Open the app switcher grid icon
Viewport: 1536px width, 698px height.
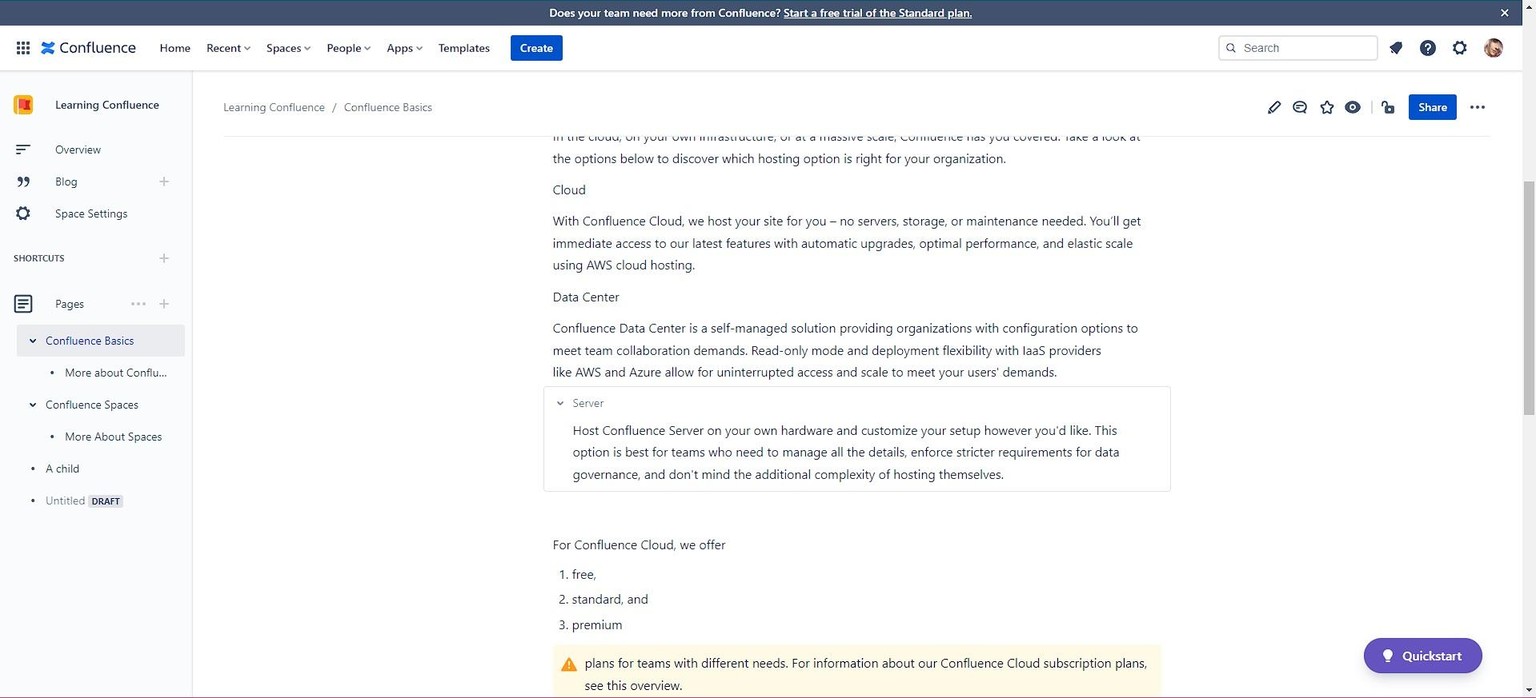(x=23, y=48)
